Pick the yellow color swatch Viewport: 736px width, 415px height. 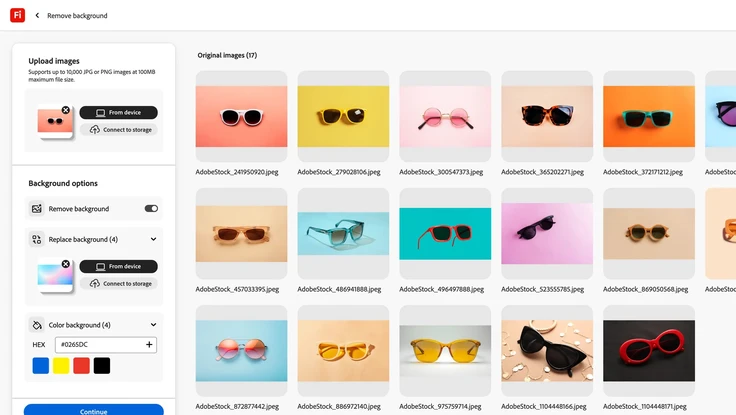[61, 366]
